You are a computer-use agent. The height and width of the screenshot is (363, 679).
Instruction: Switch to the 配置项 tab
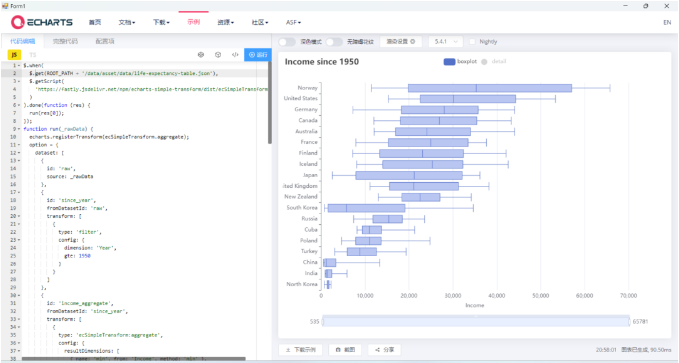tap(105, 41)
